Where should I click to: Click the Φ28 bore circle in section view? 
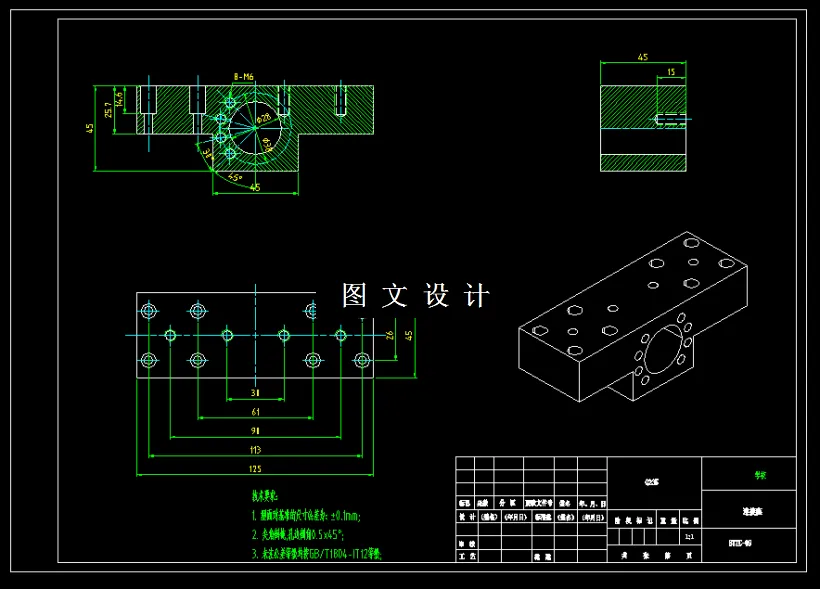(255, 127)
